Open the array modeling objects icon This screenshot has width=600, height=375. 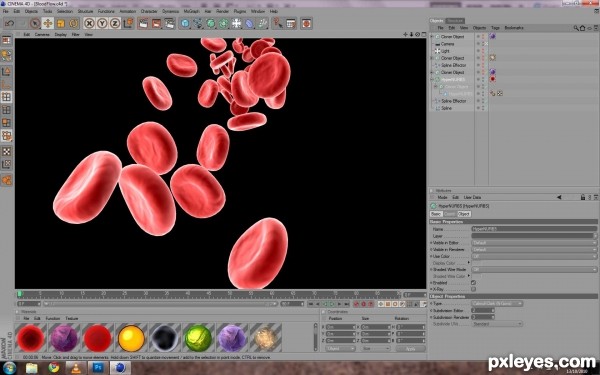(223, 23)
